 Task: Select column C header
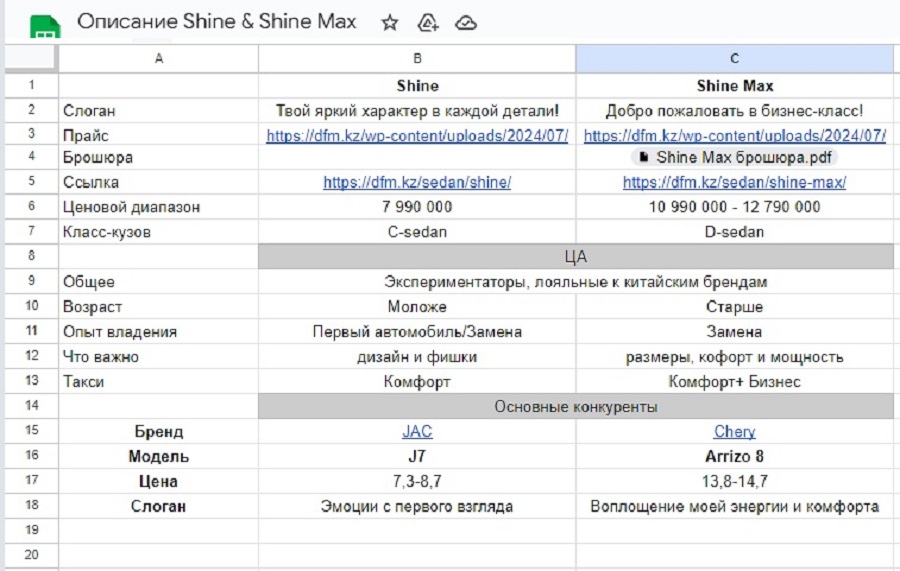[x=734, y=59]
